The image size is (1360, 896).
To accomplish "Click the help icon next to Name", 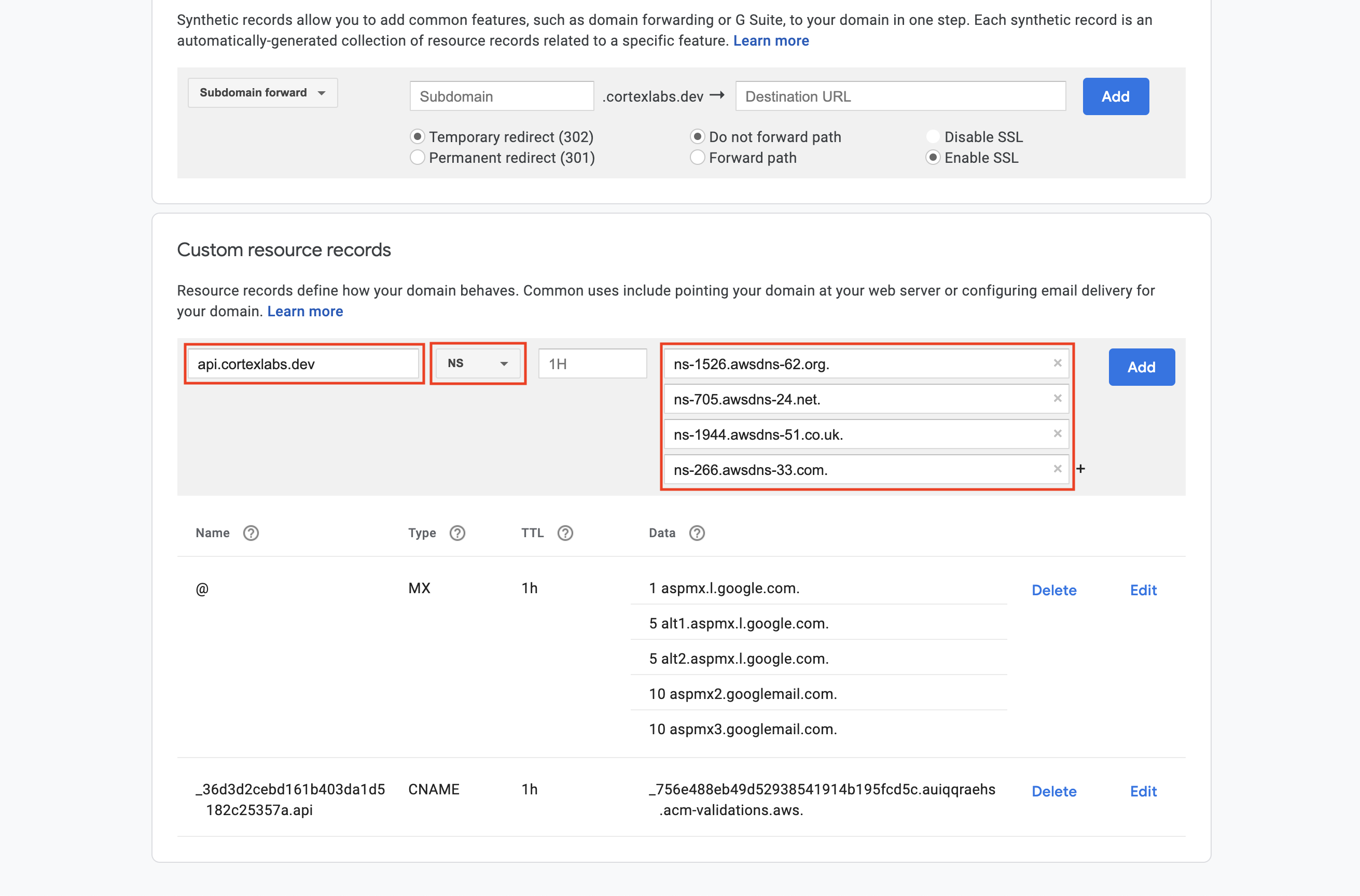I will 251,533.
